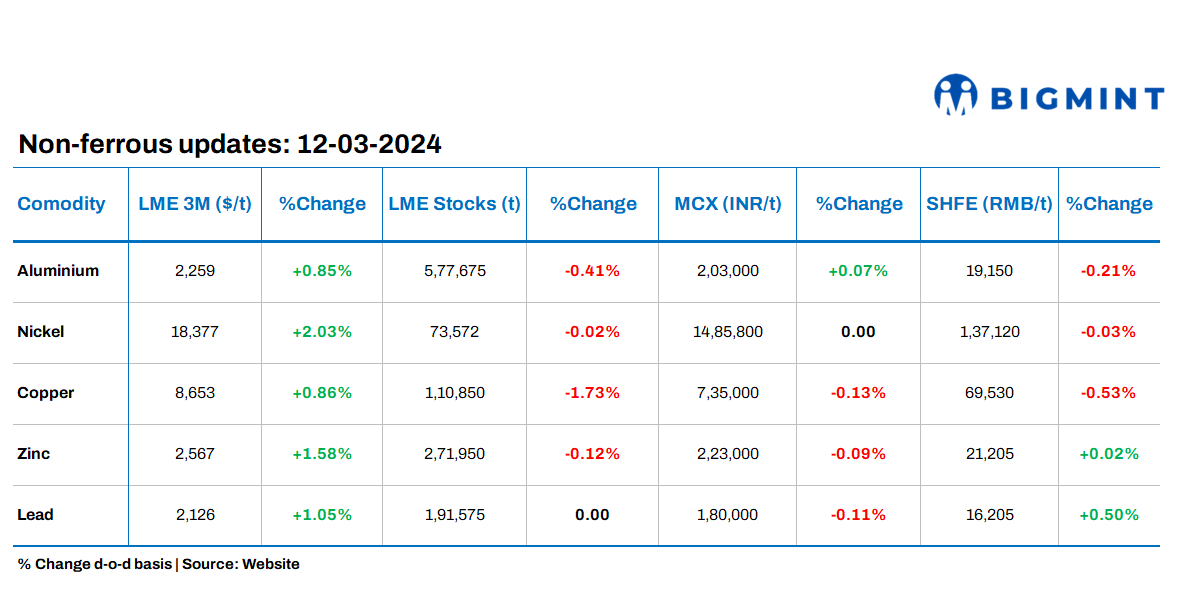Image resolution: width=1200 pixels, height=600 pixels.
Task: Click the Aluminium row label
Action: (58, 271)
